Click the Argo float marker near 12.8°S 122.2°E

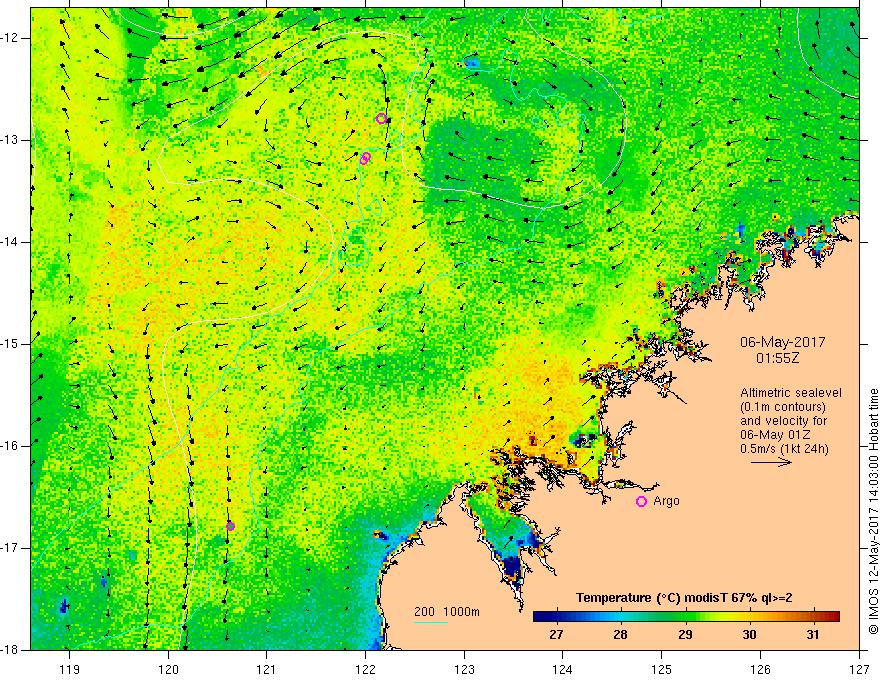pyautogui.click(x=381, y=118)
